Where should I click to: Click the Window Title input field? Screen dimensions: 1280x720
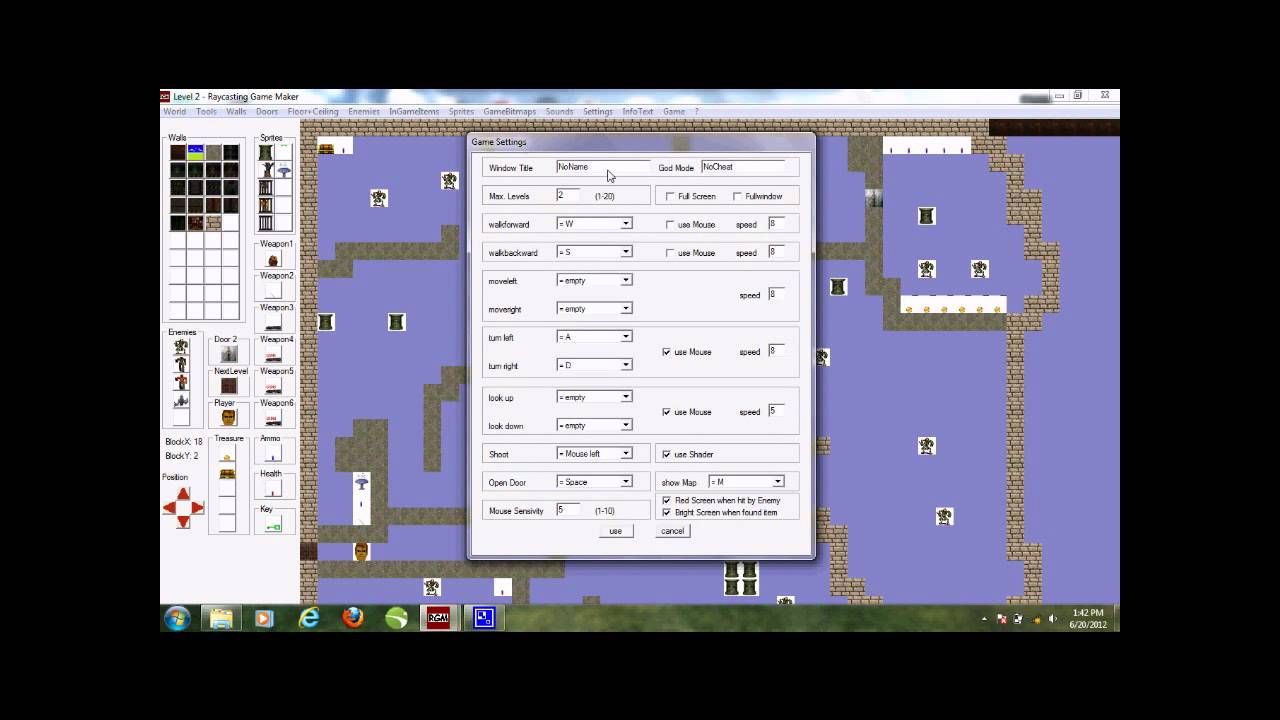pyautogui.click(x=602, y=167)
